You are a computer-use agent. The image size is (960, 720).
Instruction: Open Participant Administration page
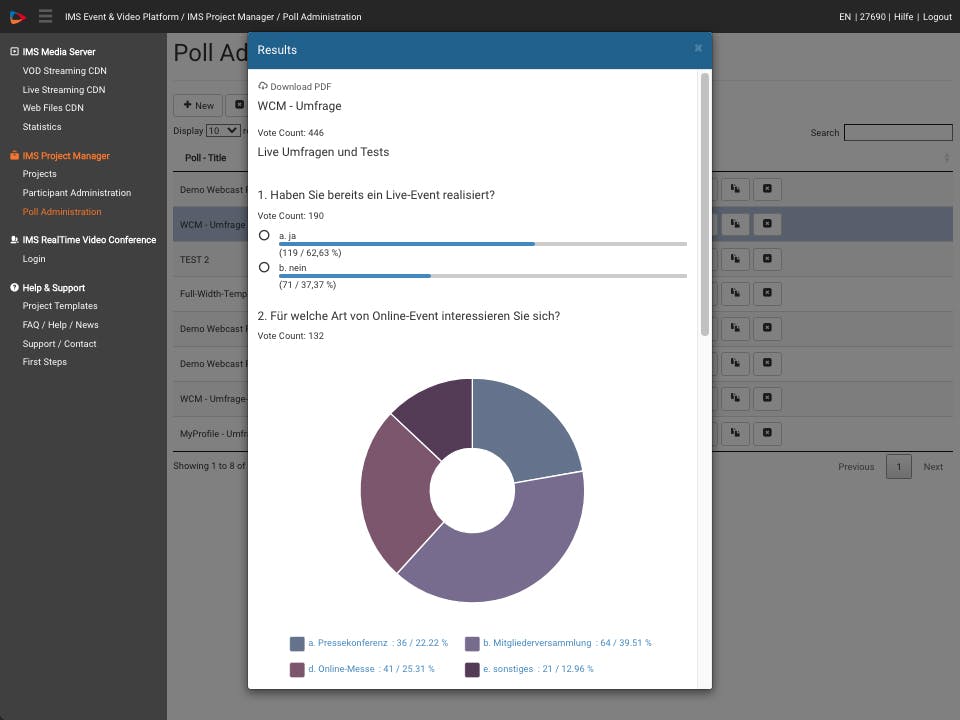tap(77, 193)
